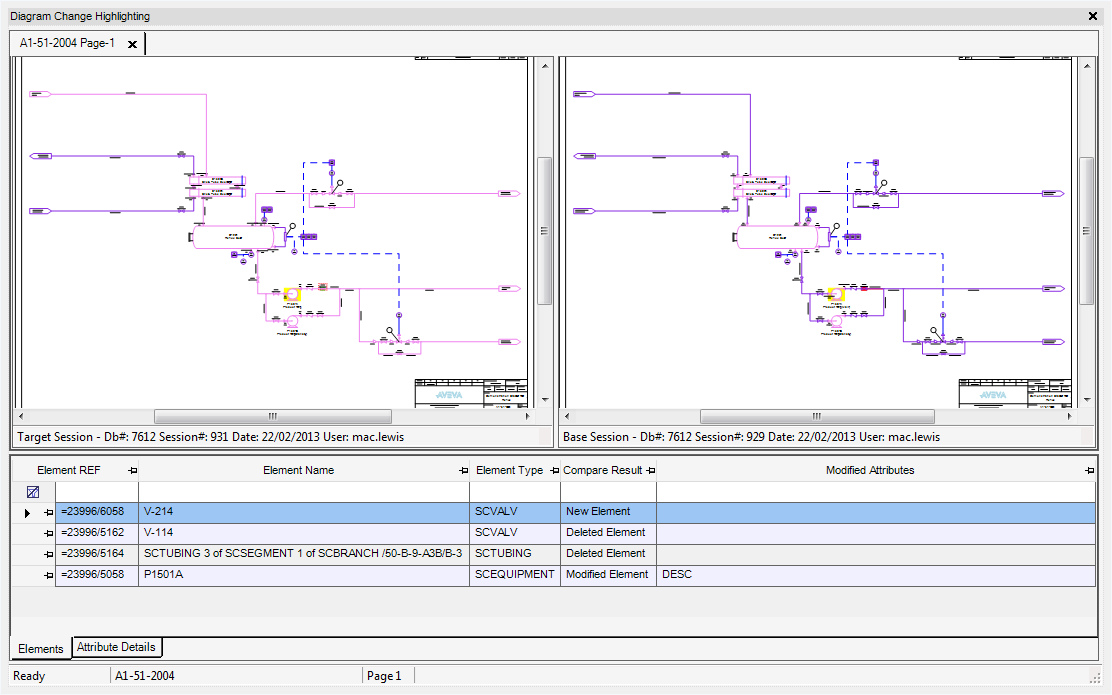Pin the Modified Attributes column

tap(1089, 470)
